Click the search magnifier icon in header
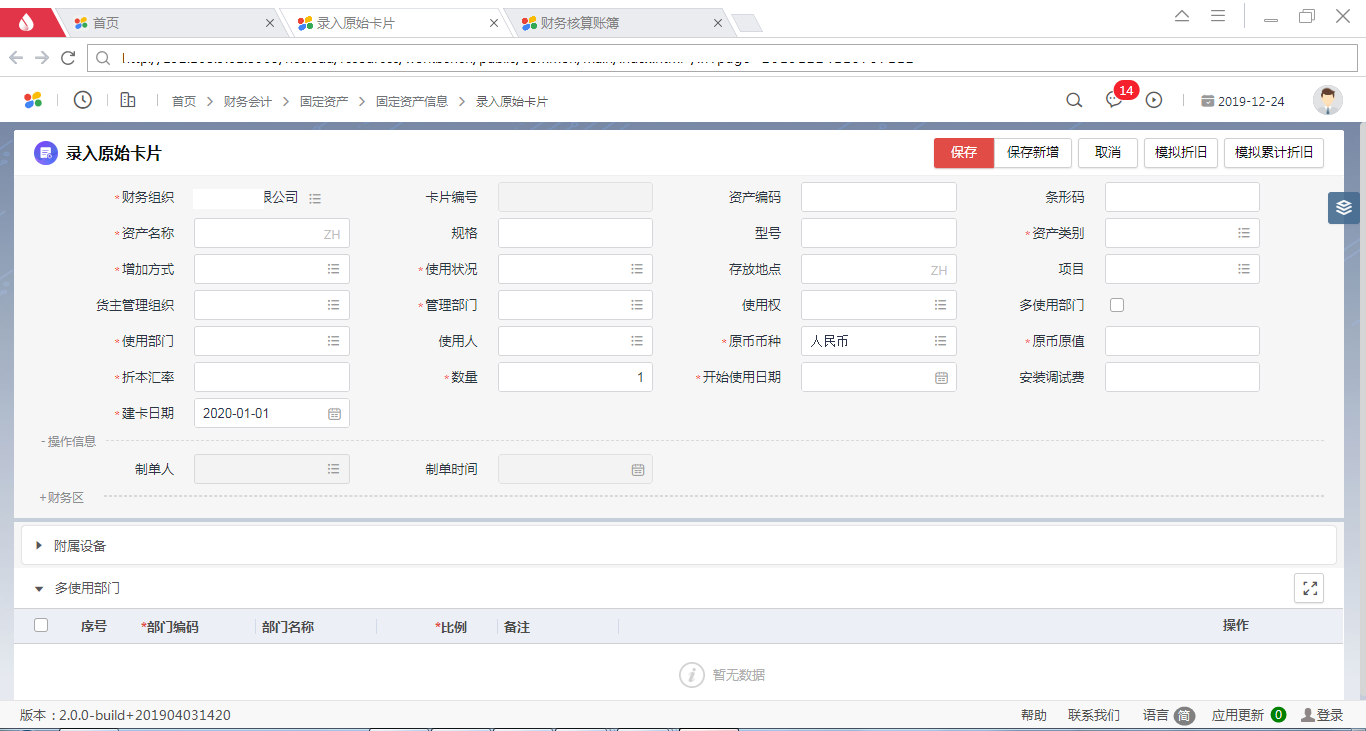This screenshot has width=1366, height=731. point(1074,100)
